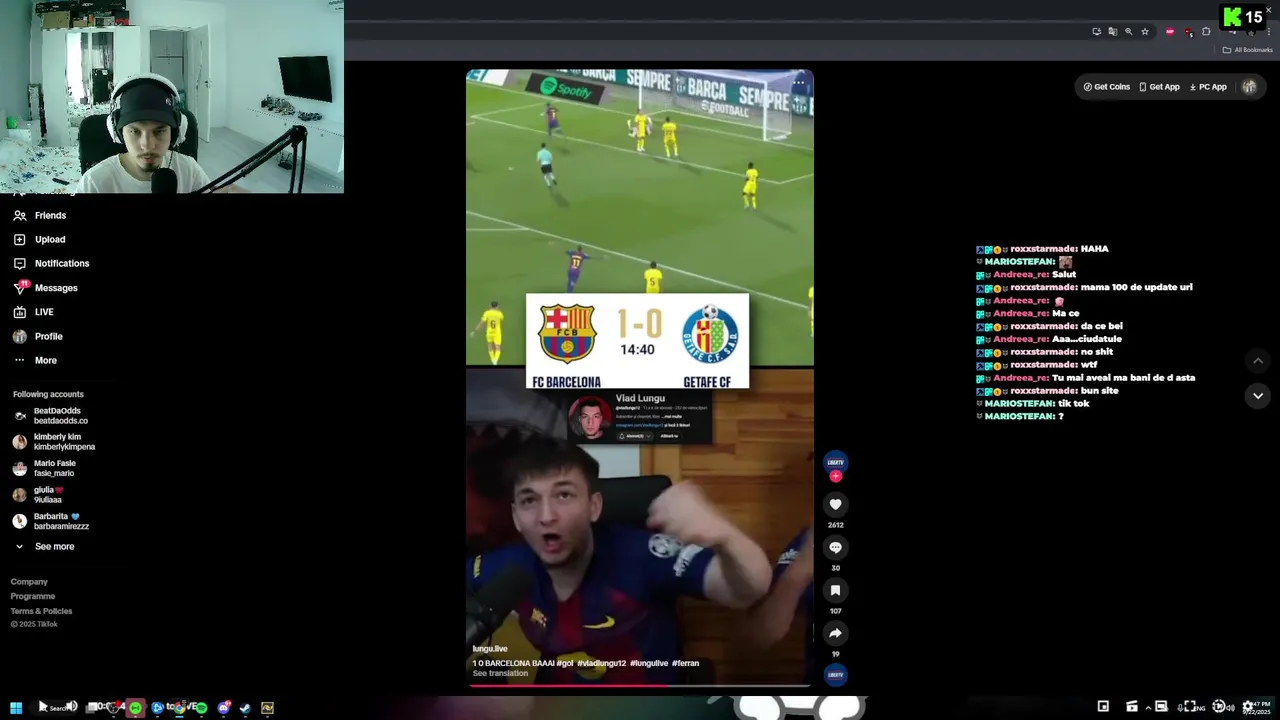Bookmark page with the star icon
The width and height of the screenshot is (1280, 720).
[x=1145, y=32]
